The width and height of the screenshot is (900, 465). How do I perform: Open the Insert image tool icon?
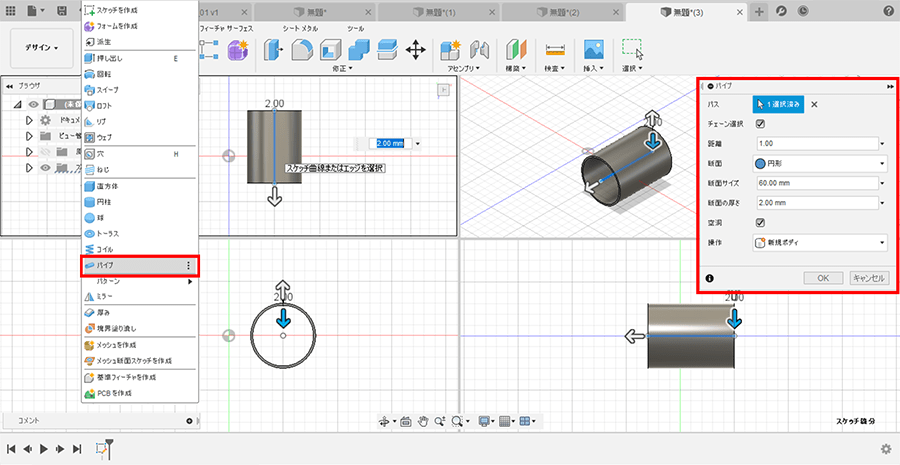pyautogui.click(x=593, y=50)
